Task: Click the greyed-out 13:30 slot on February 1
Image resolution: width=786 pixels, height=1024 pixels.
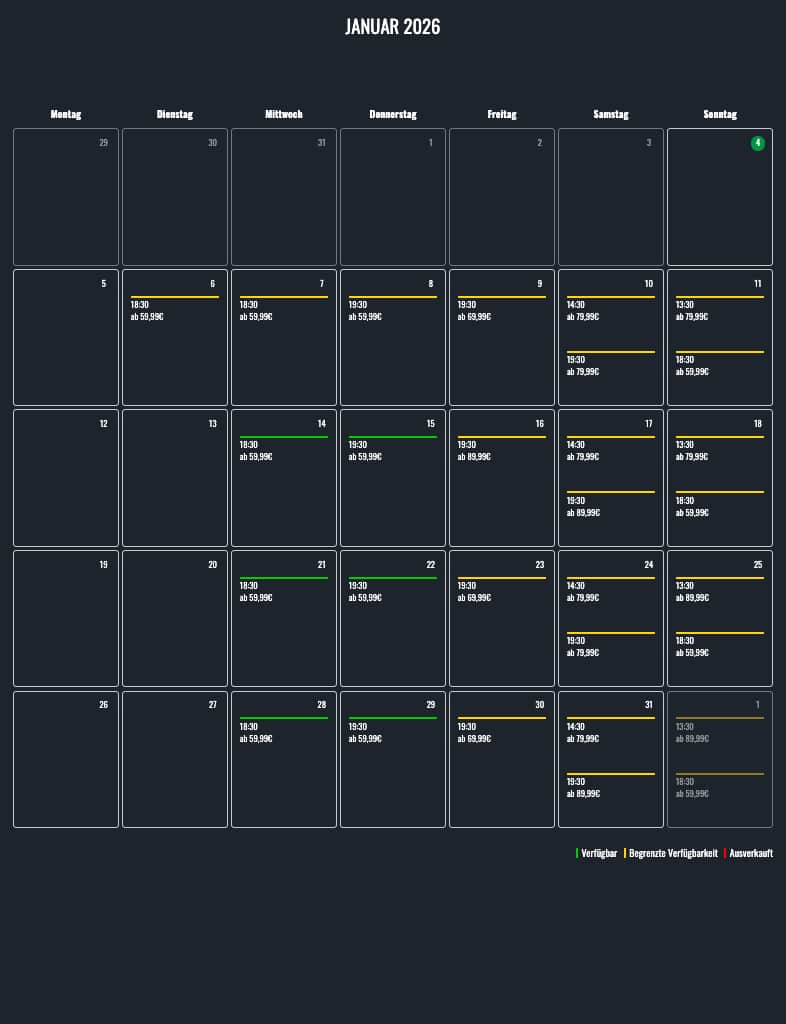Action: [x=719, y=732]
